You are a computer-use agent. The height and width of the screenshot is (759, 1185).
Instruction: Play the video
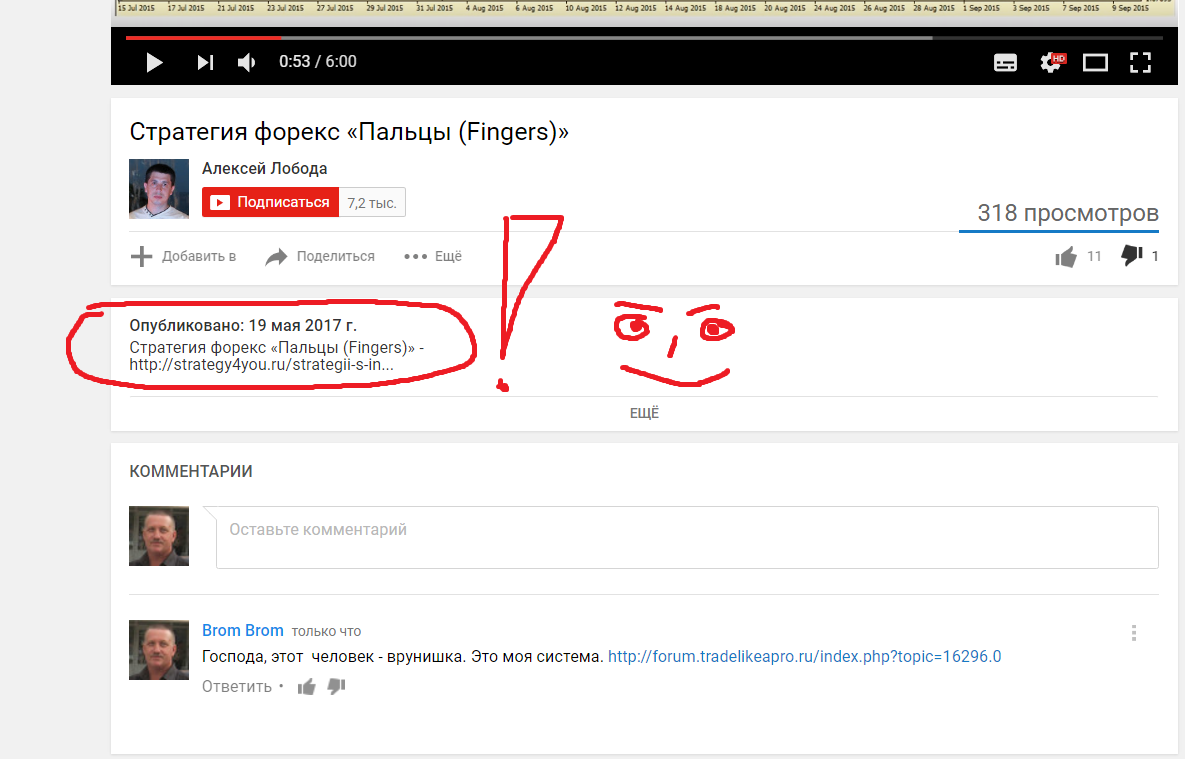[154, 62]
